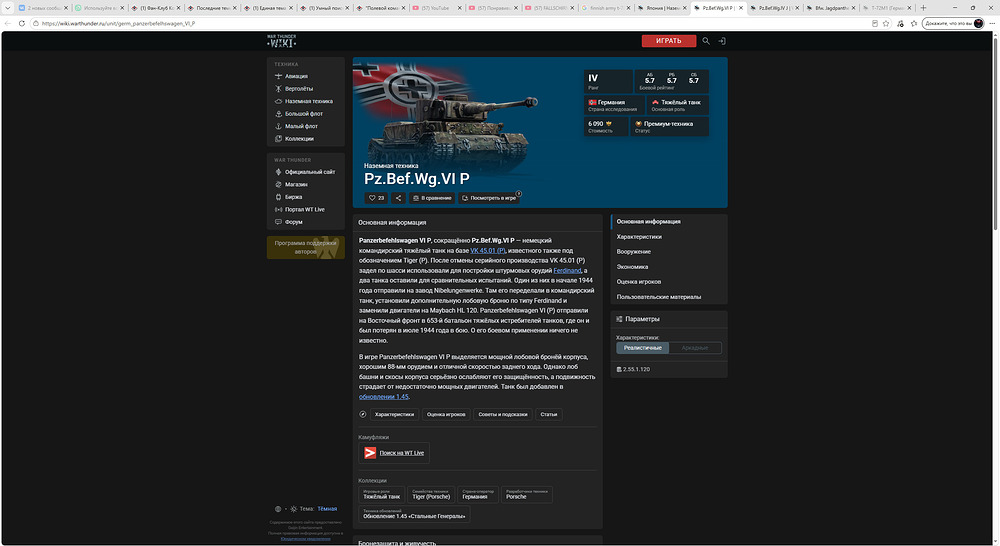Follow the VK 45.01 (P) link
1000x546 pixels.
(488, 251)
